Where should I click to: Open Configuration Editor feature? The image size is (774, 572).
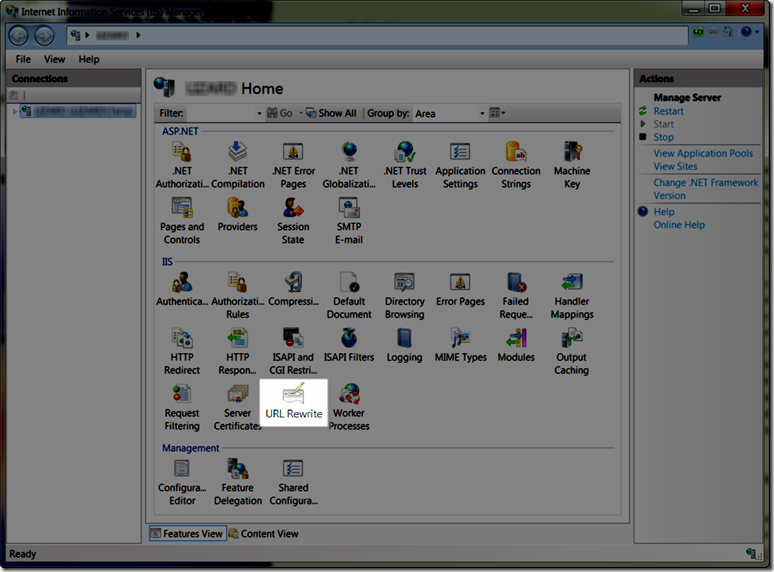[x=182, y=481]
